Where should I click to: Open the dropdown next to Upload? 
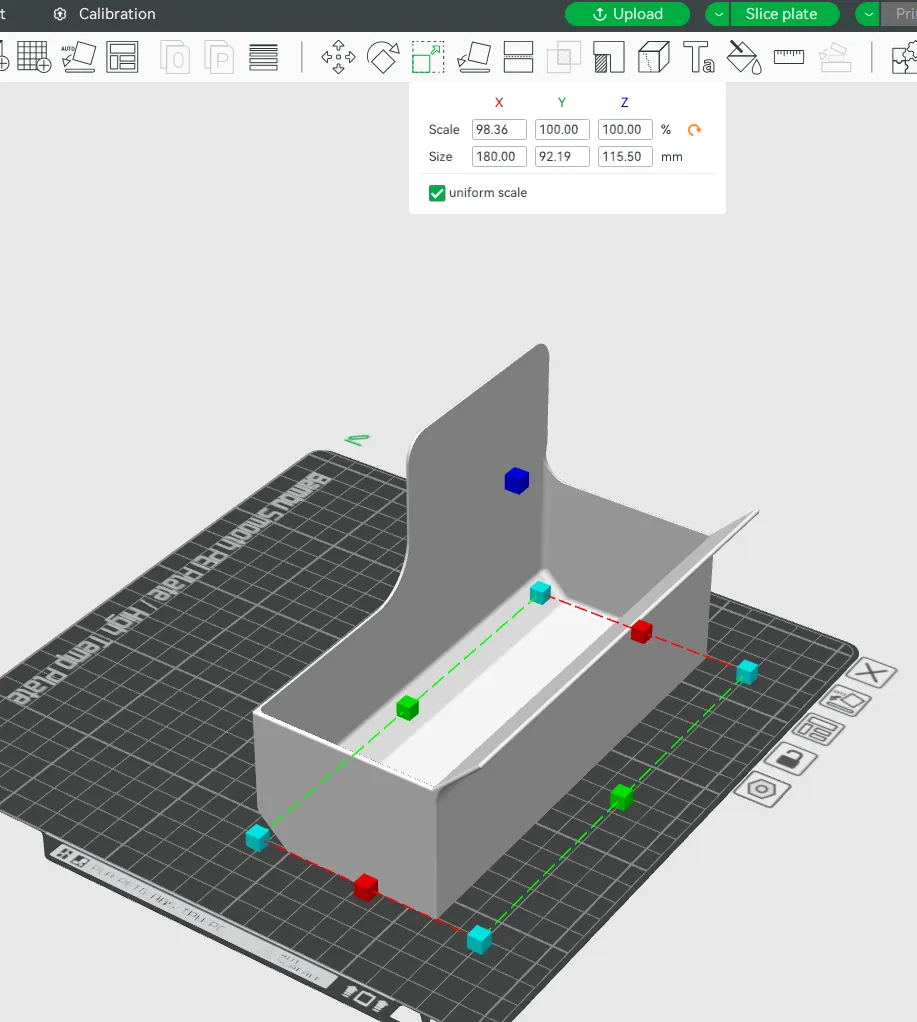click(718, 14)
